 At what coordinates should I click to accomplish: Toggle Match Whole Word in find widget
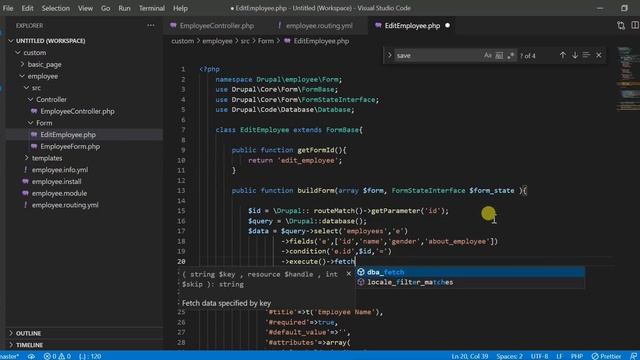point(499,56)
